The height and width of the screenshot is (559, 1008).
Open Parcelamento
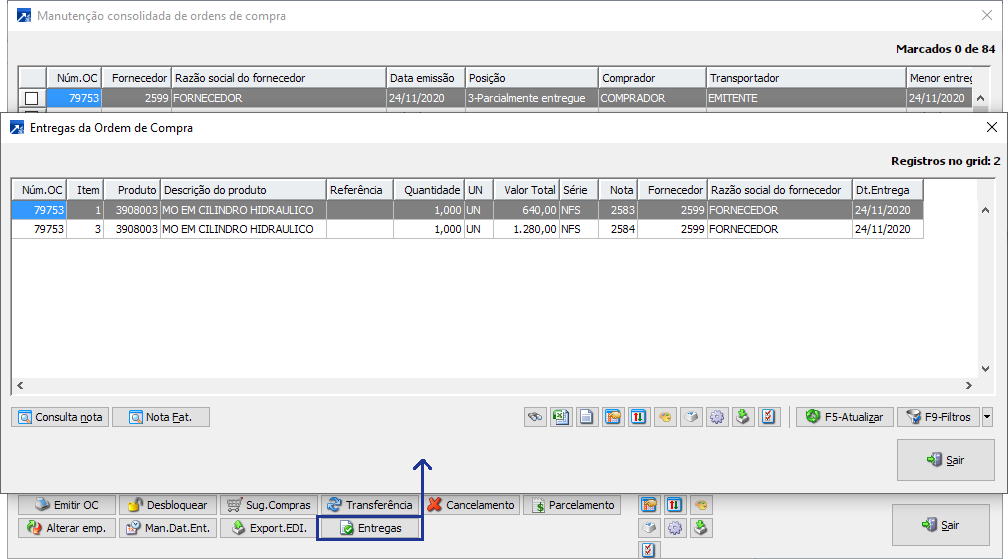coord(572,505)
